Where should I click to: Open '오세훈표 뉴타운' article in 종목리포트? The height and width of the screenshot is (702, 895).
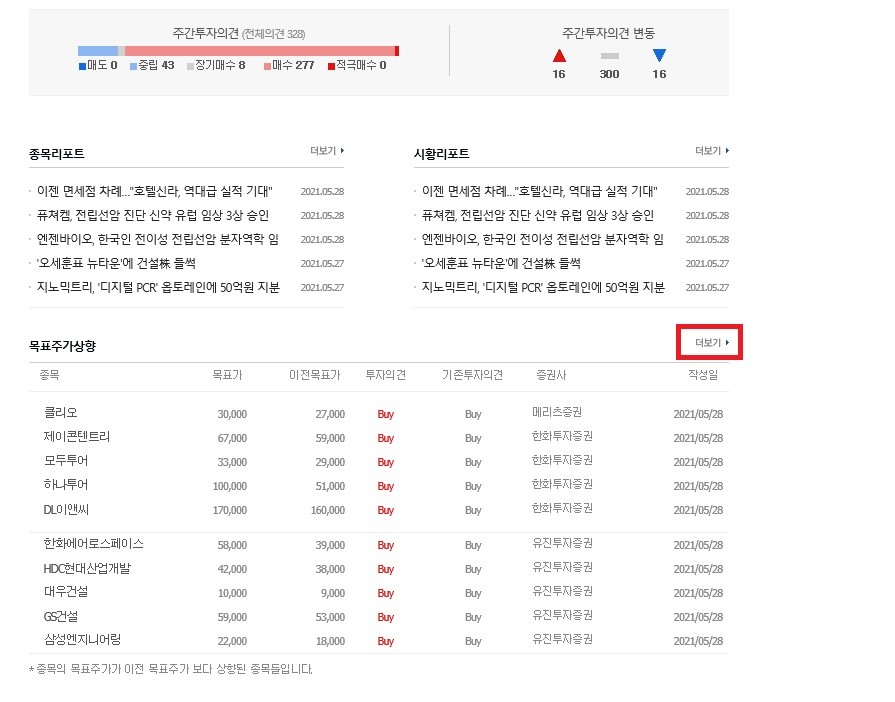click(x=116, y=263)
